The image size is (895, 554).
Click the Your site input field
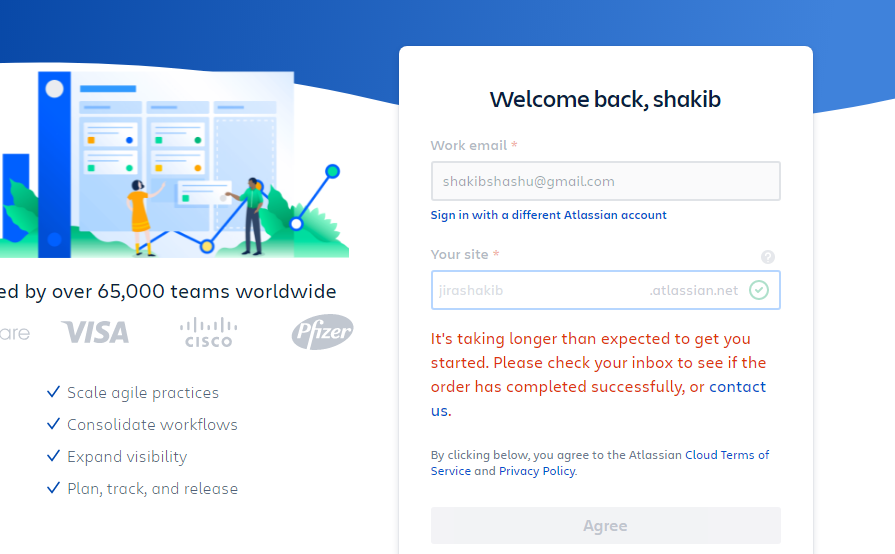(540, 290)
